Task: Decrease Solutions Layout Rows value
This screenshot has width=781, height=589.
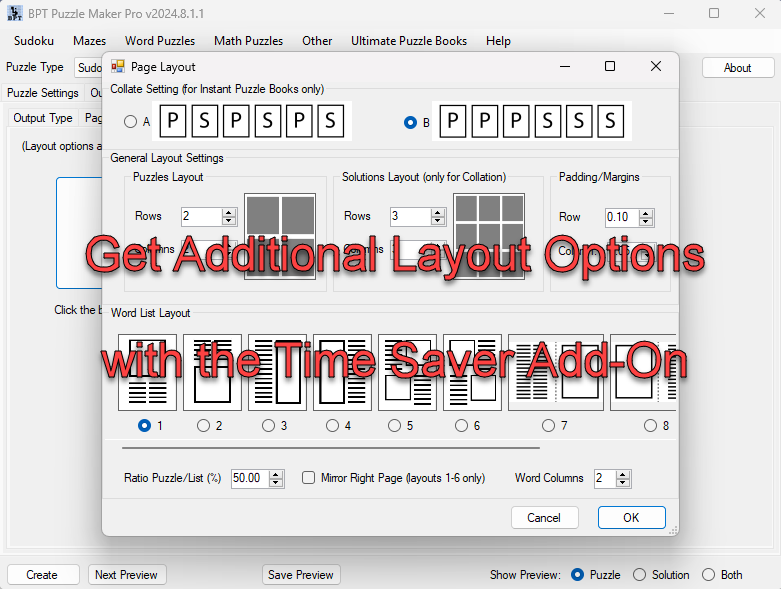Action: [438, 221]
